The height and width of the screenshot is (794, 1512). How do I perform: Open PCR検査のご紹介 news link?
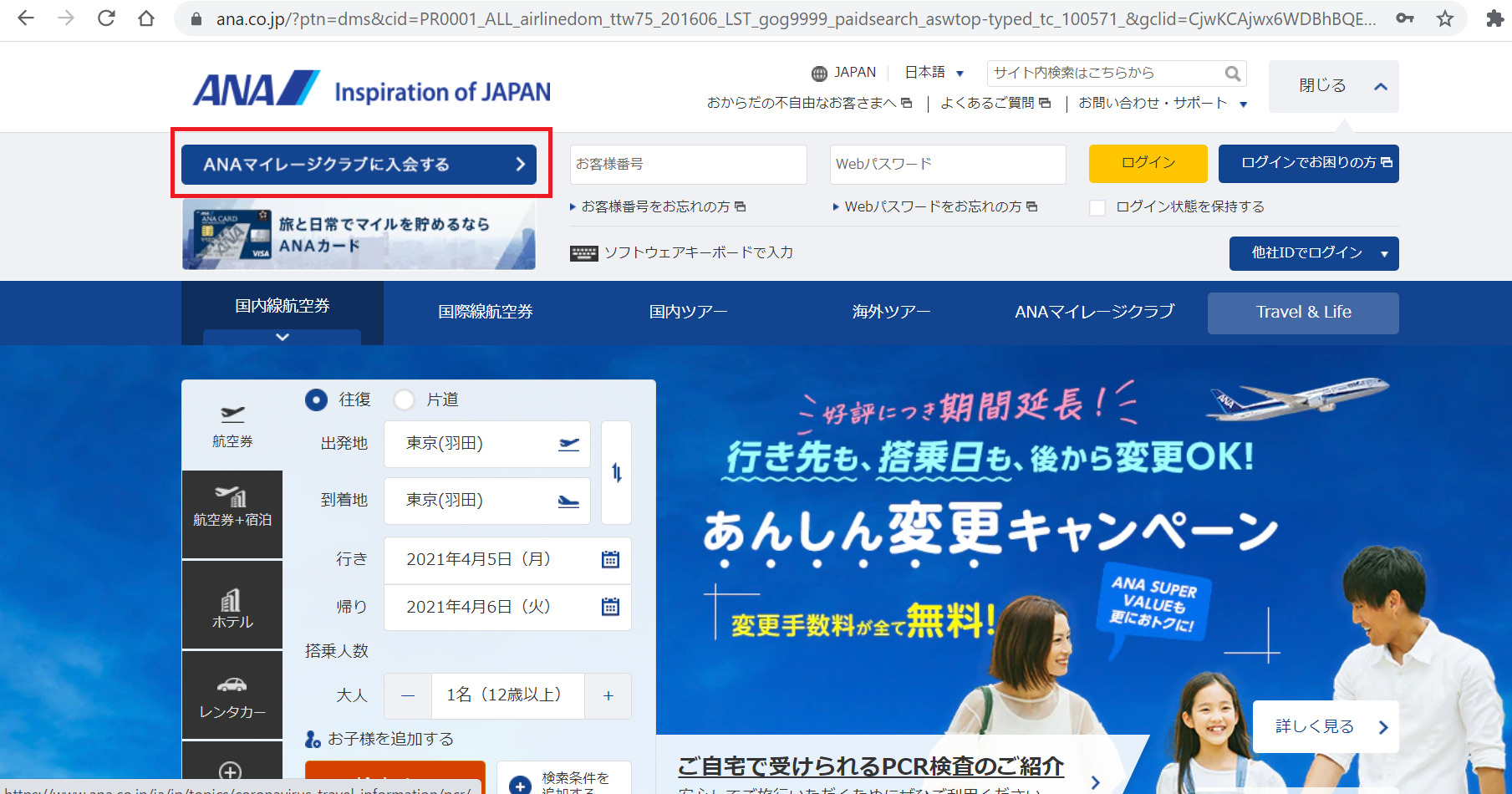point(871,766)
